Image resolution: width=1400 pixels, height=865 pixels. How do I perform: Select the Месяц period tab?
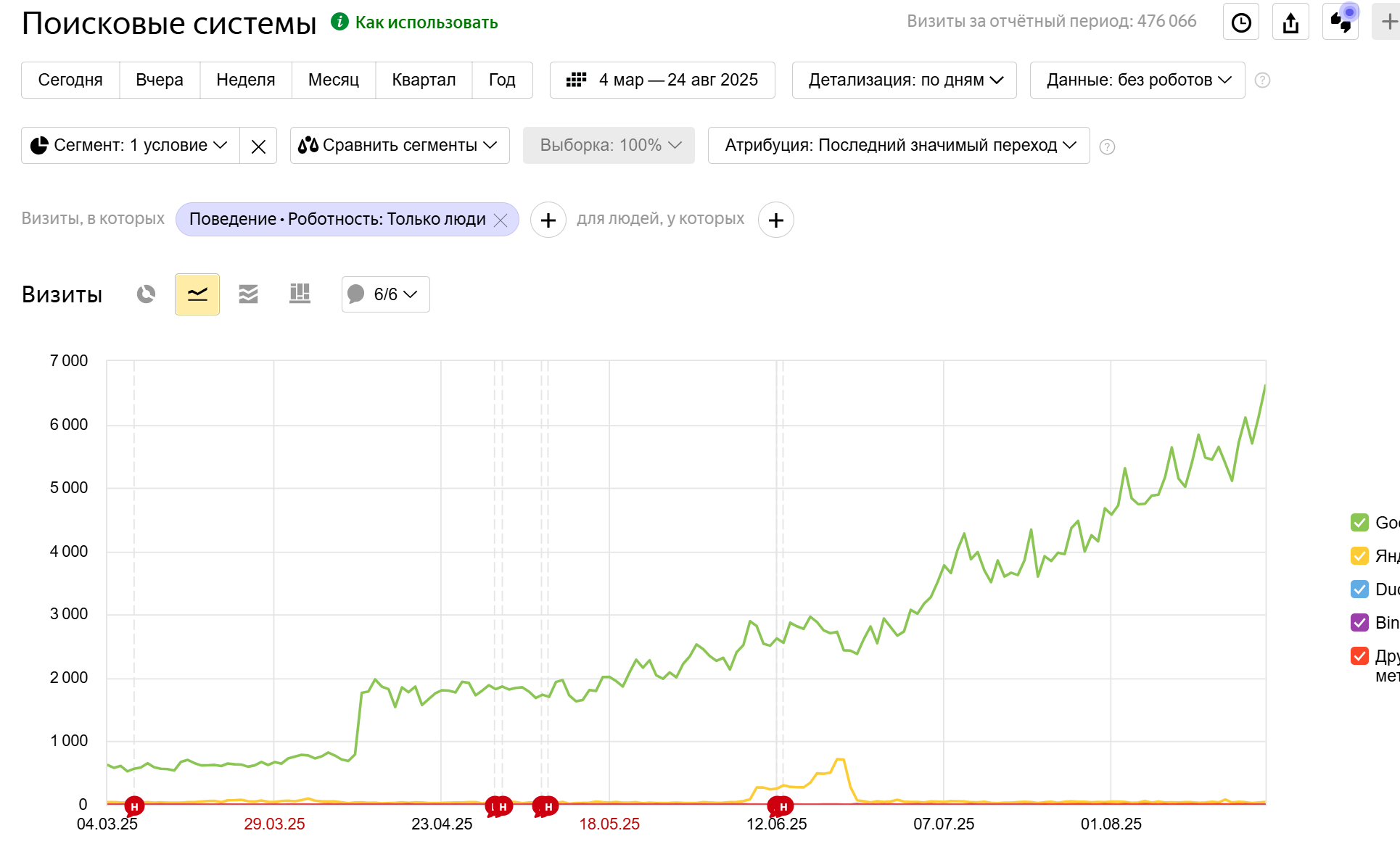point(333,80)
